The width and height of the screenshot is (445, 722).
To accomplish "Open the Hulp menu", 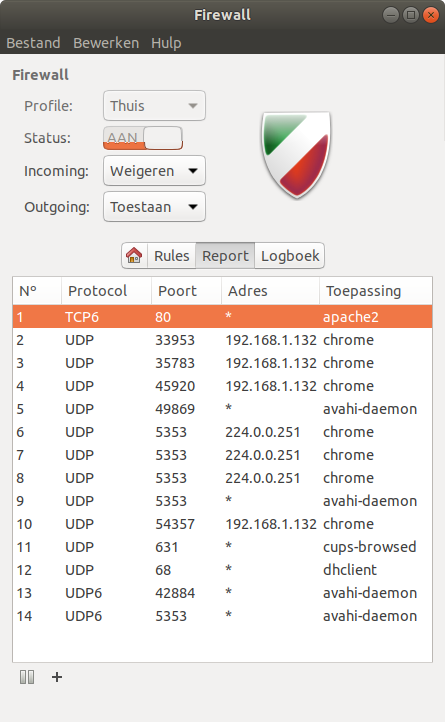I will 166,43.
